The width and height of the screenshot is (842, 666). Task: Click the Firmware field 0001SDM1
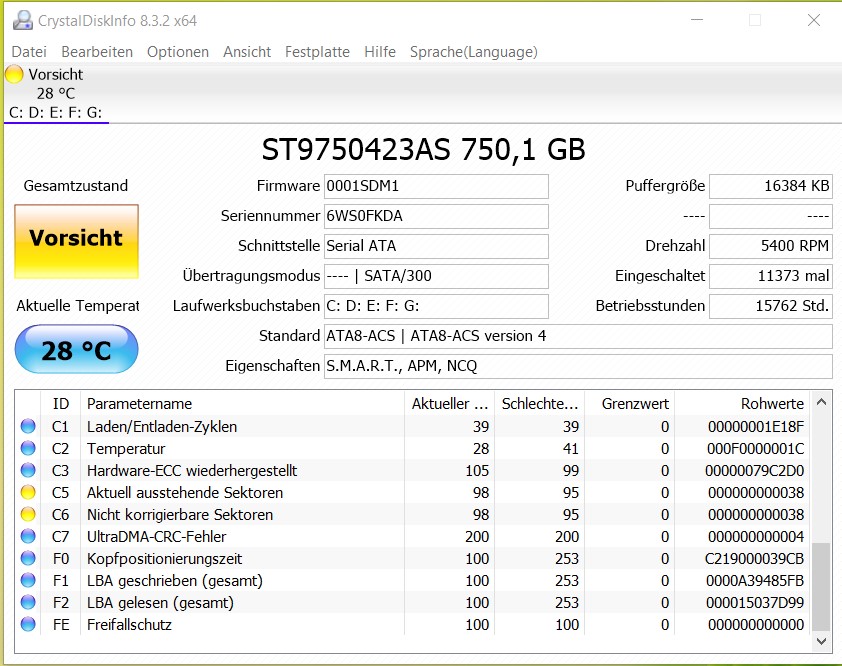[x=436, y=186]
